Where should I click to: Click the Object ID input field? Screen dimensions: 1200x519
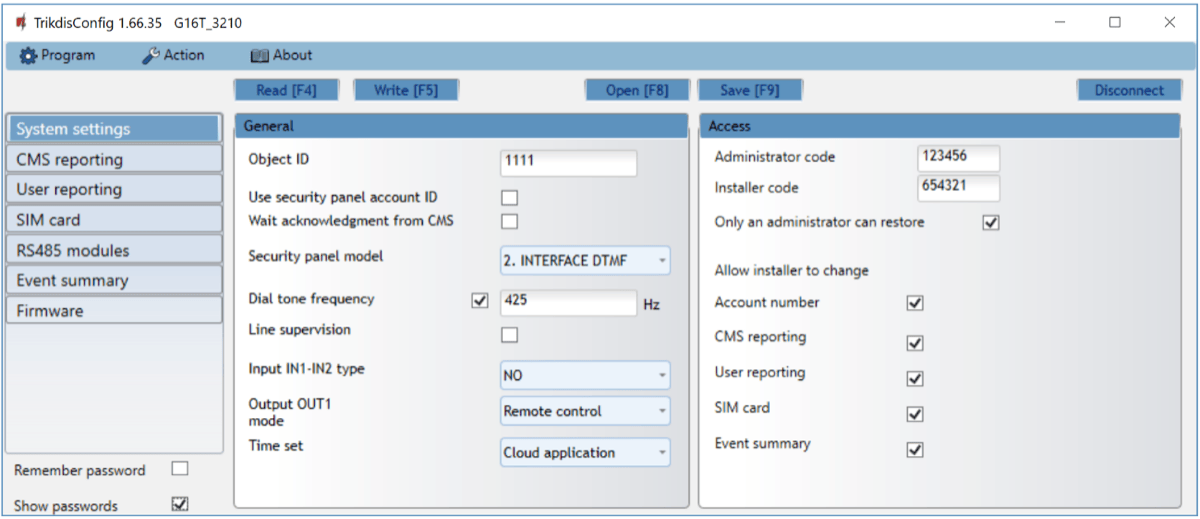click(568, 161)
